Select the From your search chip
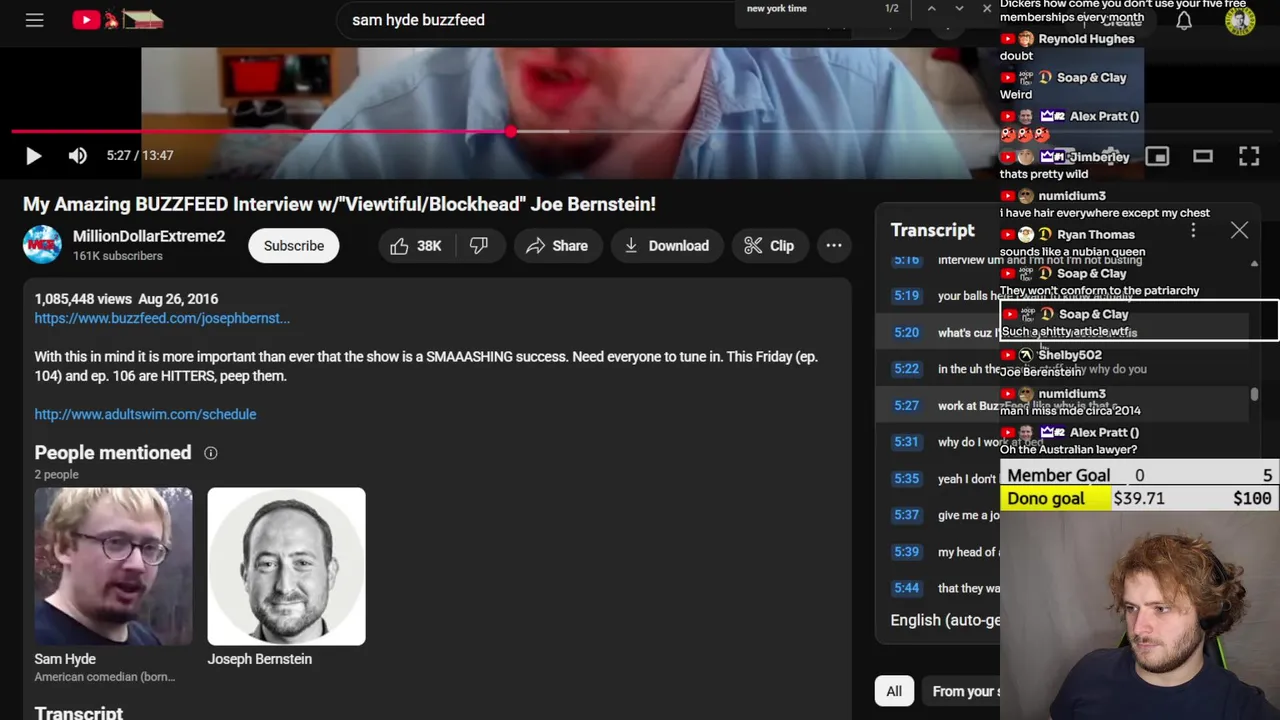 point(961,691)
